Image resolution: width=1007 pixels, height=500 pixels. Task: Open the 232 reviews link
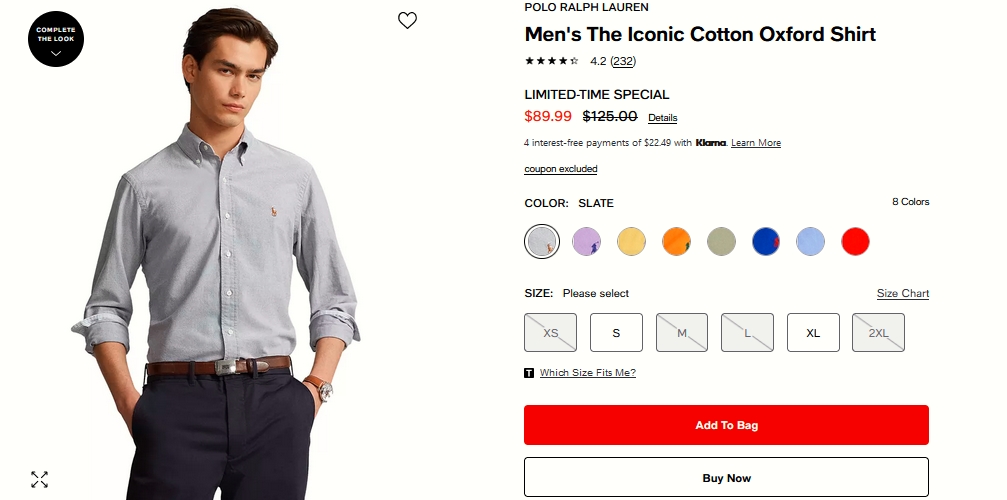pos(623,61)
